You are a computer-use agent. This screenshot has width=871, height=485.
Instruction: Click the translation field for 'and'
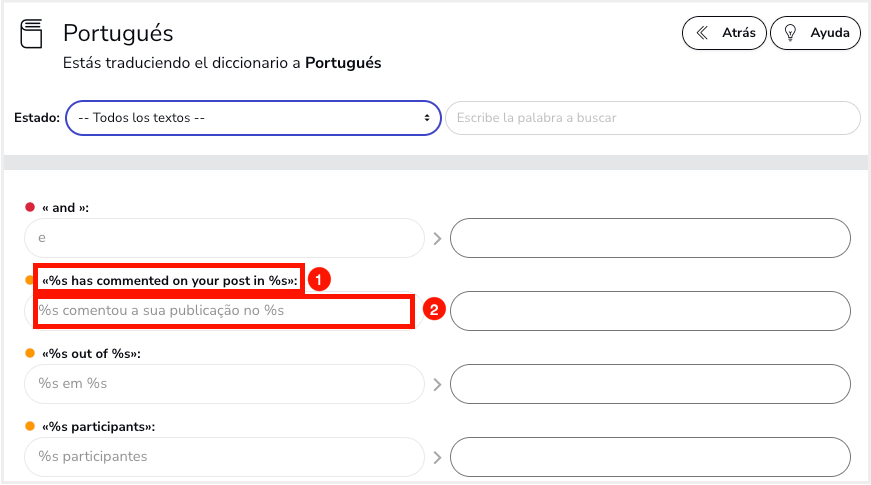[x=650, y=238]
